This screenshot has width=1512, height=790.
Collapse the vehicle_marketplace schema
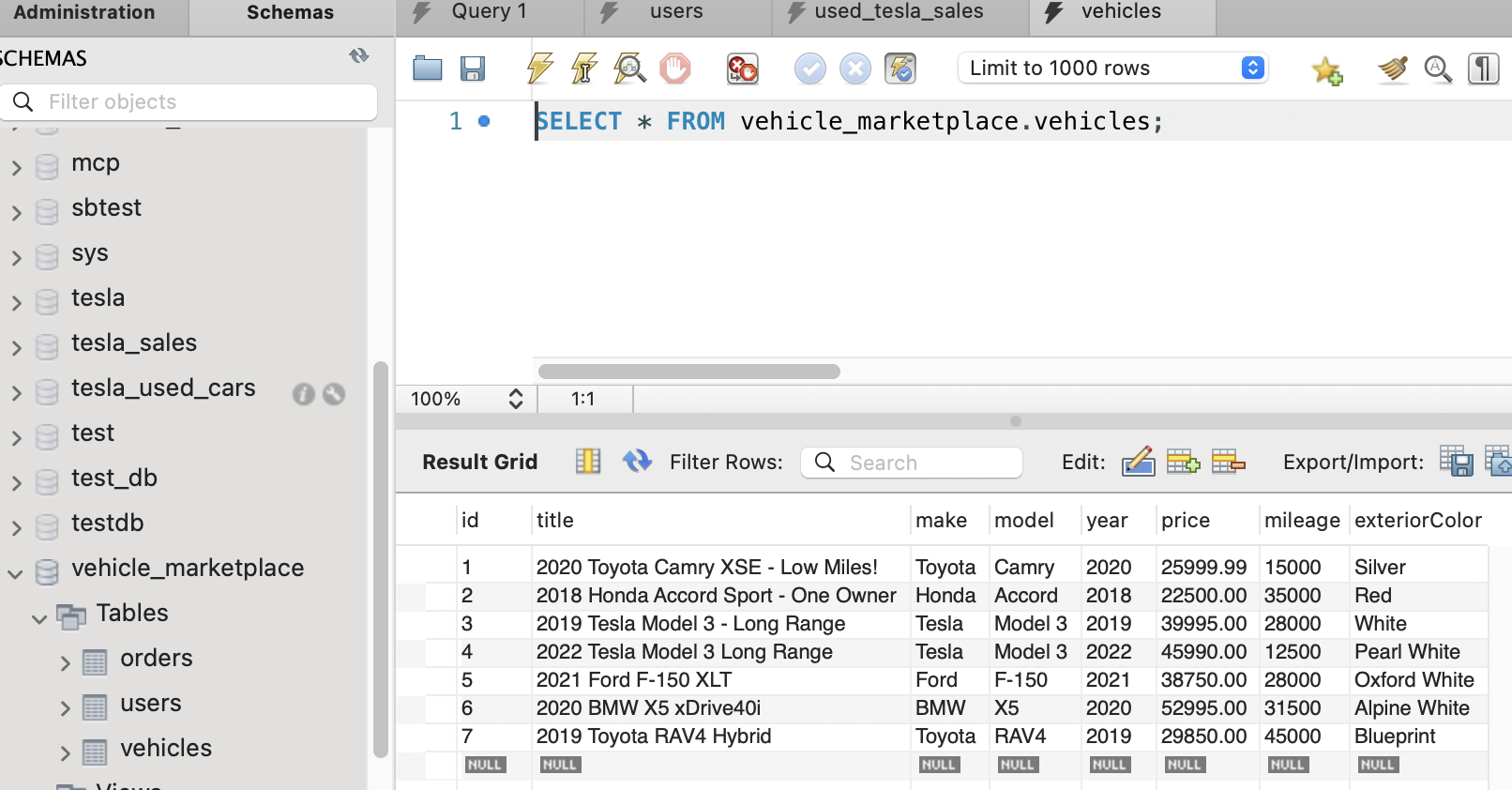pyautogui.click(x=16, y=573)
